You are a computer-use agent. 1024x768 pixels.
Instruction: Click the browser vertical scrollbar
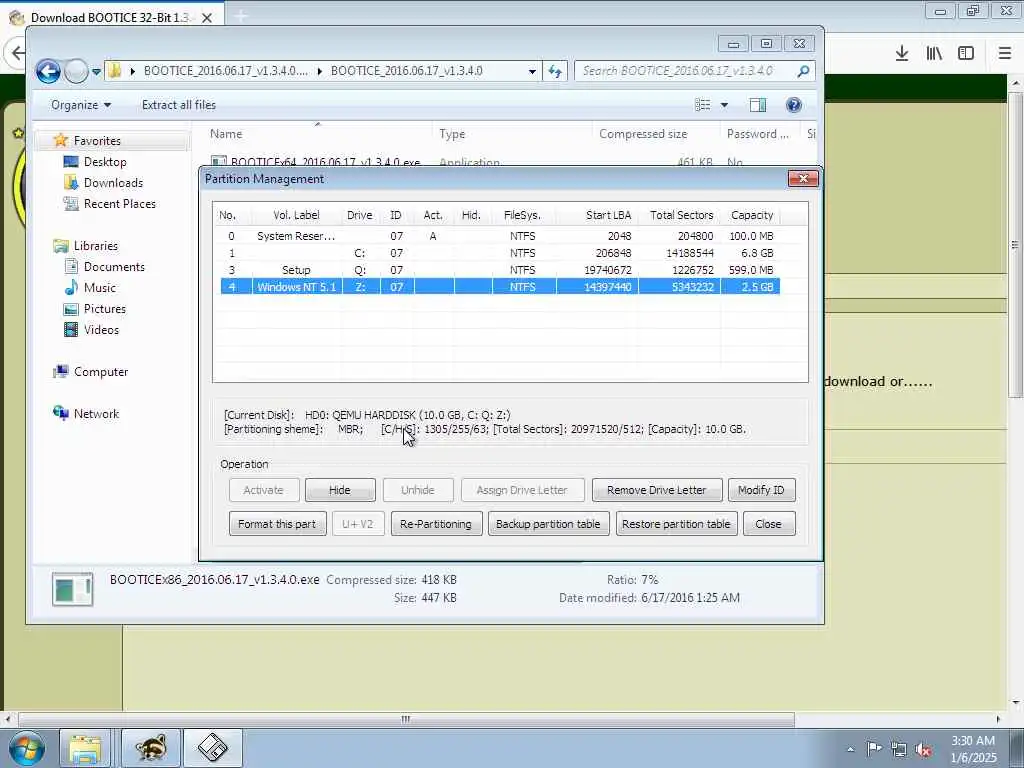coord(1014,245)
